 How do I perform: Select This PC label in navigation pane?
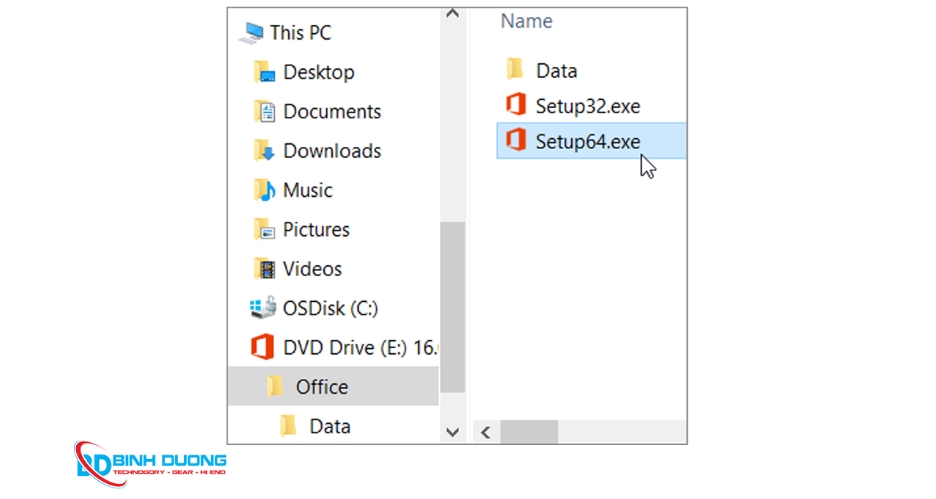point(300,33)
